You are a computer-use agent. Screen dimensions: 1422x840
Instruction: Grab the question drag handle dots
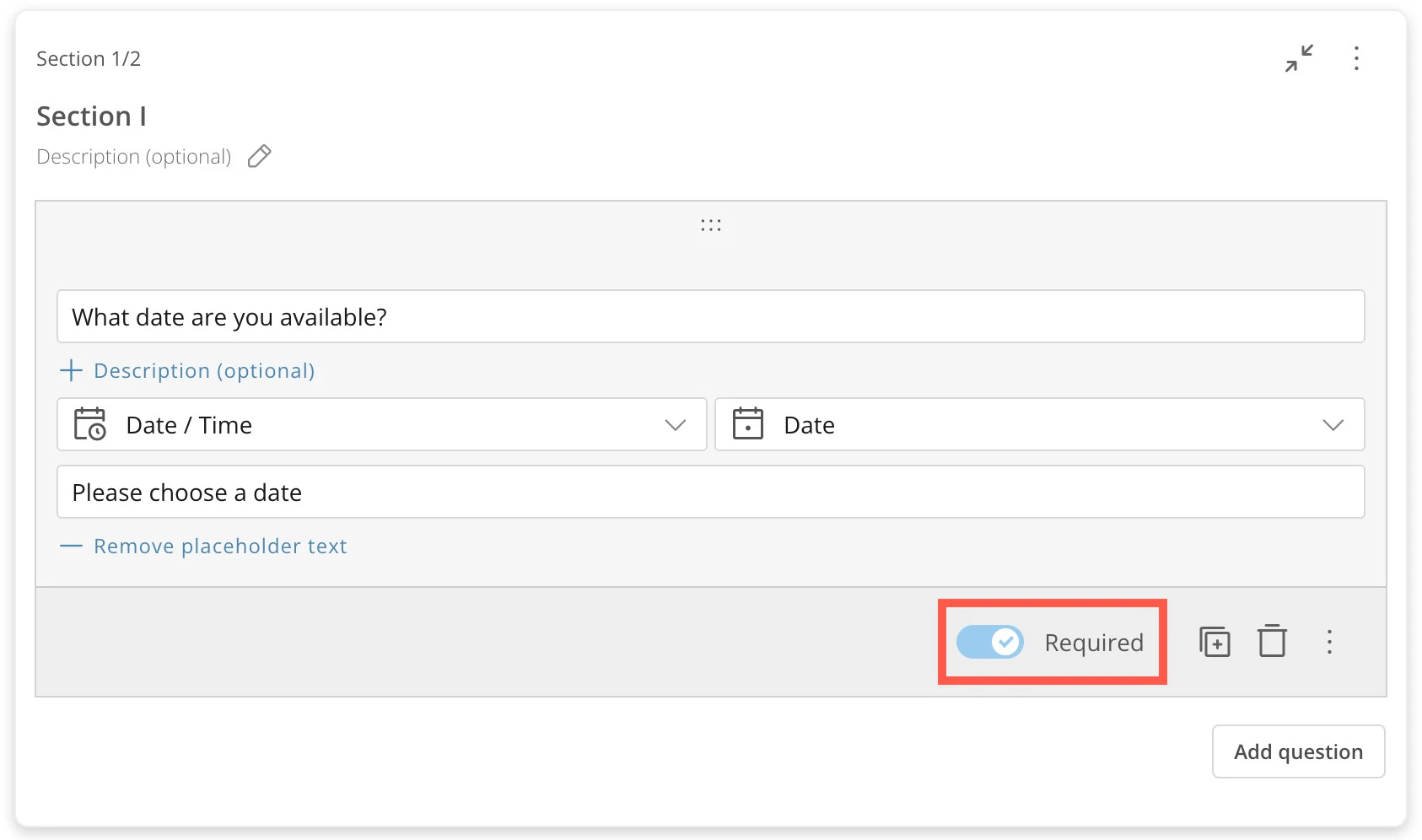tap(711, 225)
